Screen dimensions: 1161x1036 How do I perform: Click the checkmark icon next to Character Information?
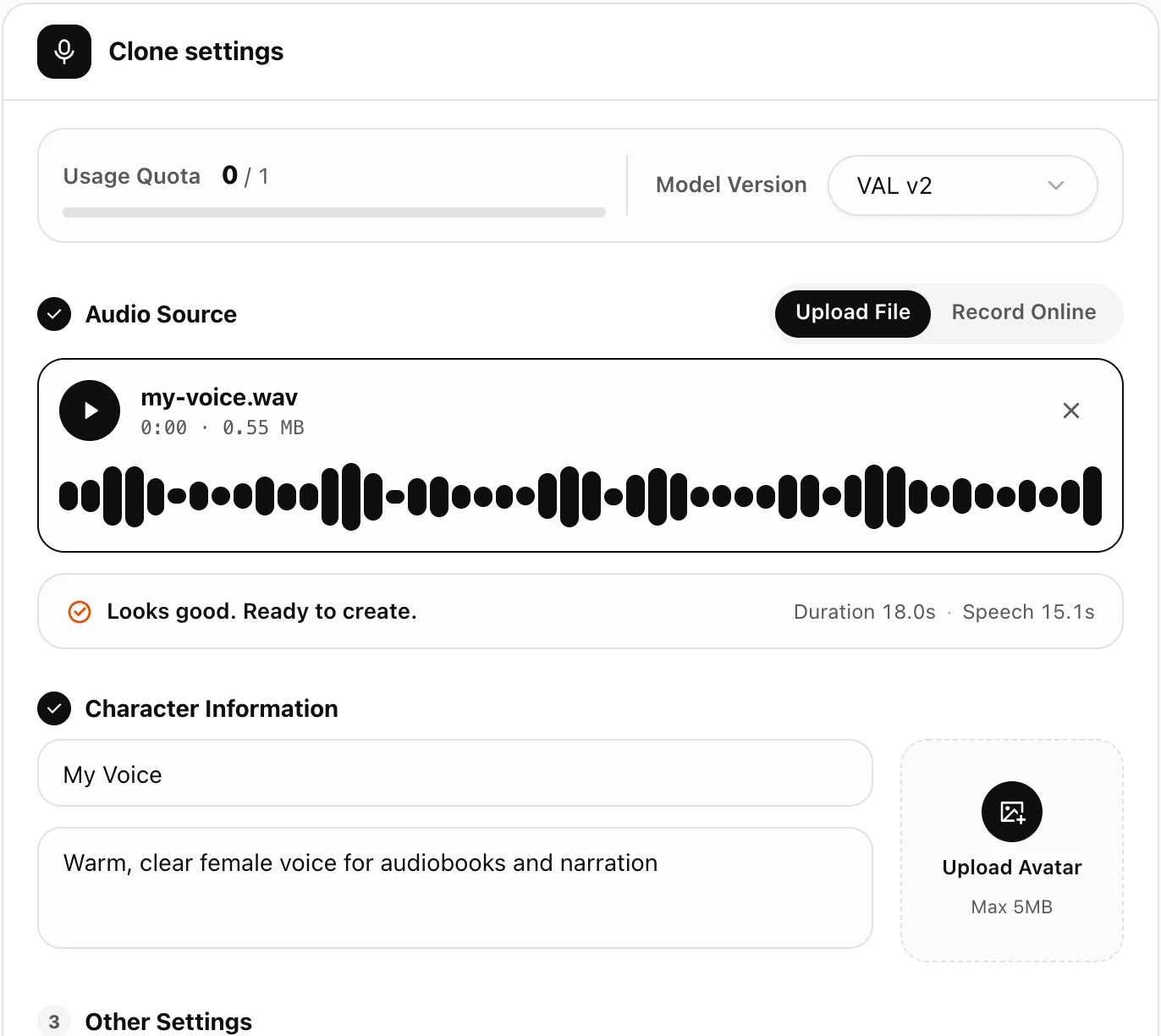pyautogui.click(x=54, y=708)
